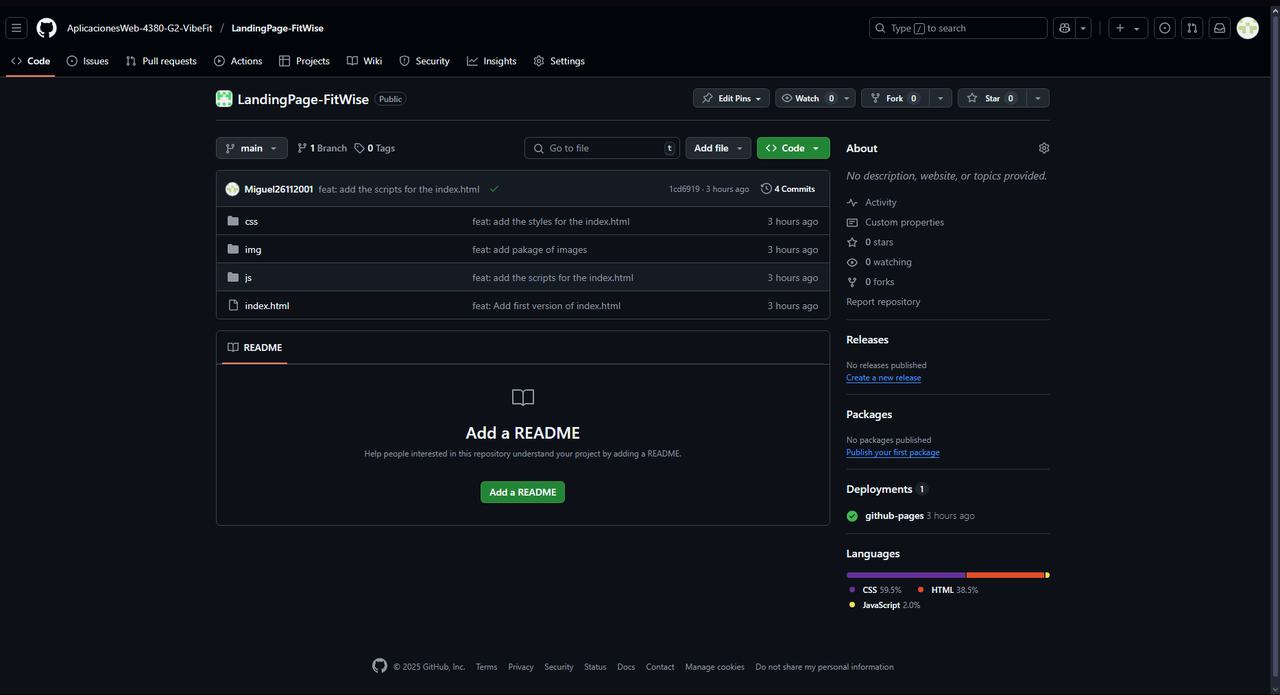The width and height of the screenshot is (1280, 695).
Task: Switch to the Wiki tab
Action: tap(364, 61)
